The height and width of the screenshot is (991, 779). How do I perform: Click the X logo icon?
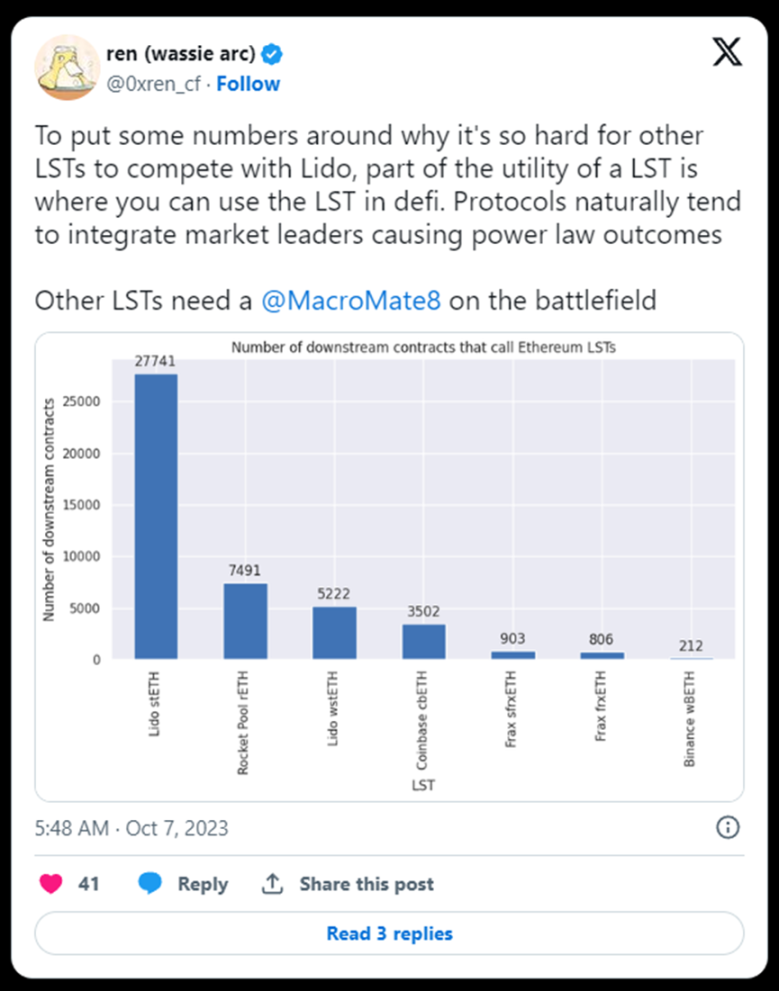pos(727,52)
